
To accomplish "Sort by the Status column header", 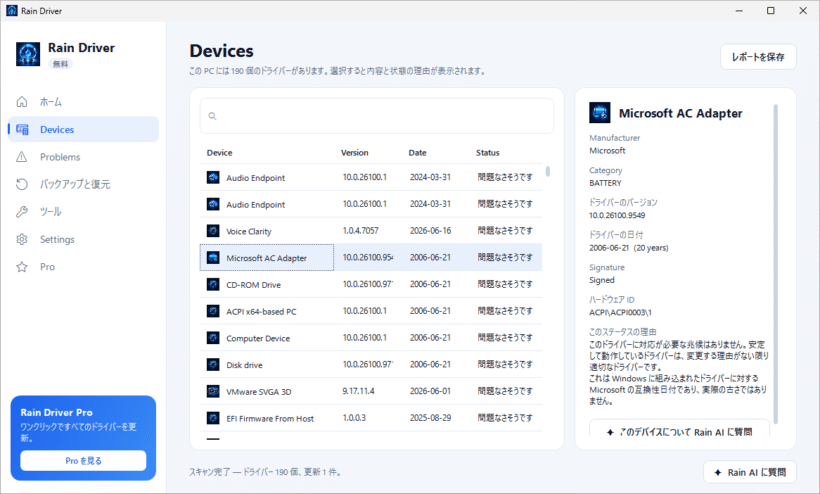I will (x=487, y=153).
